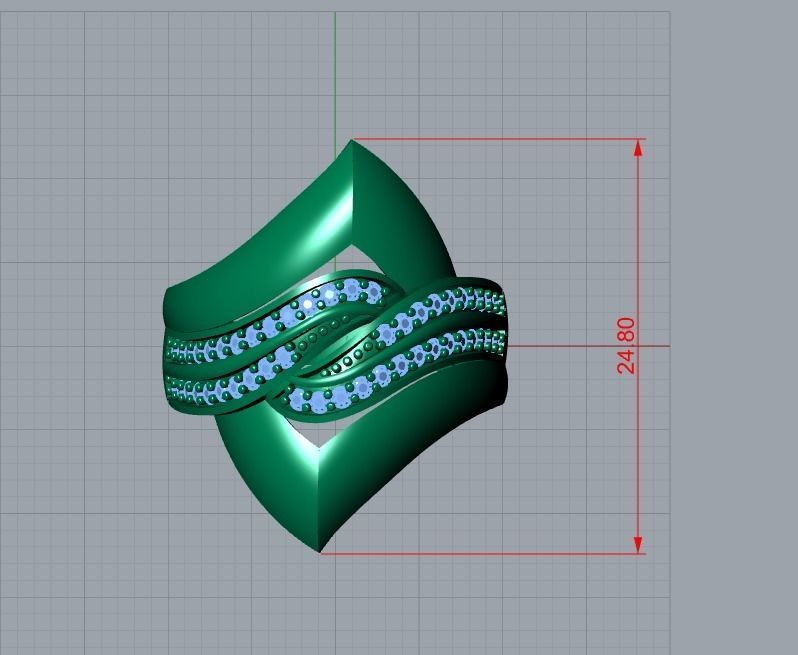The image size is (798, 655).
Task: Select the green ring model
Action: 335,346
